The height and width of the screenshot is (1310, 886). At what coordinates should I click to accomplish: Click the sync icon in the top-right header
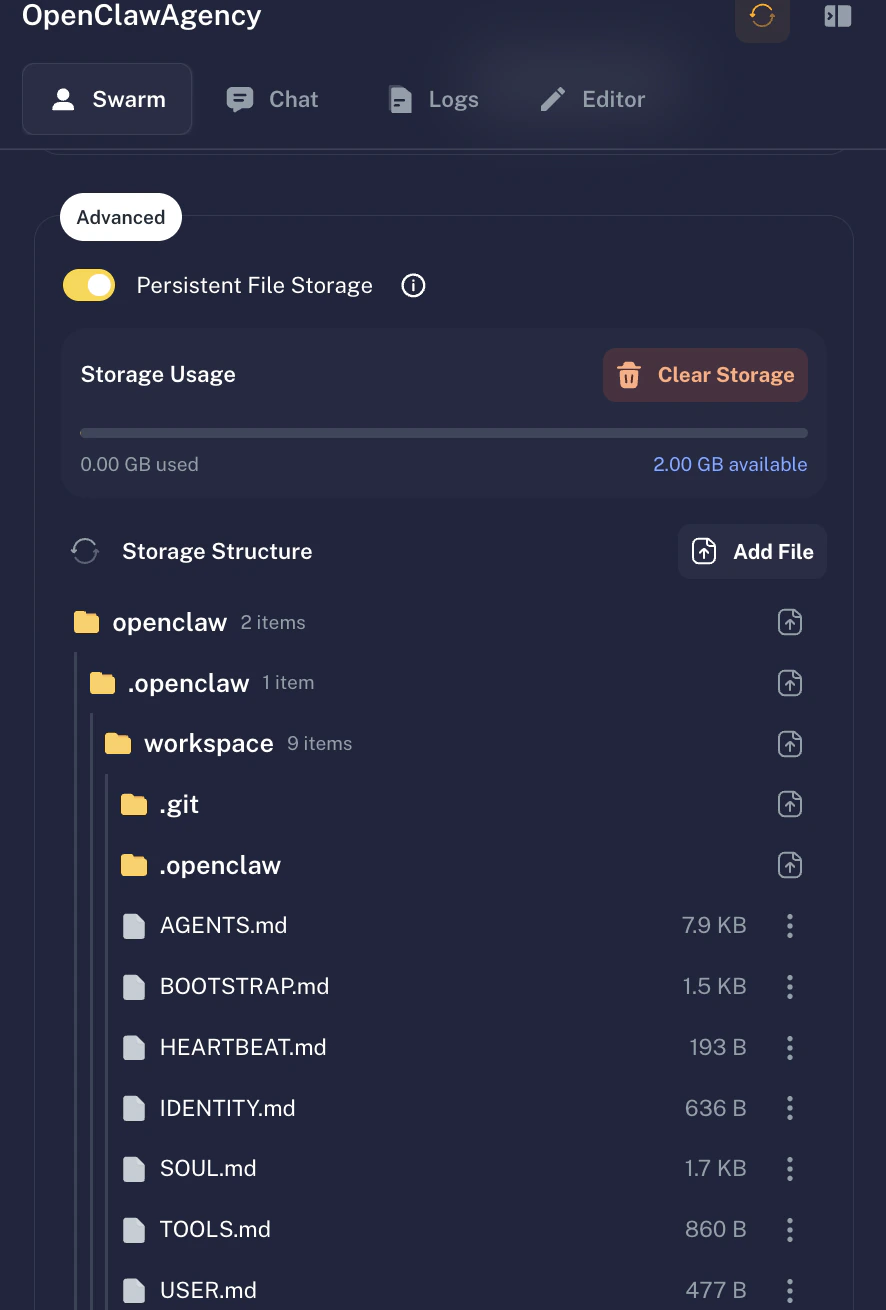(762, 16)
